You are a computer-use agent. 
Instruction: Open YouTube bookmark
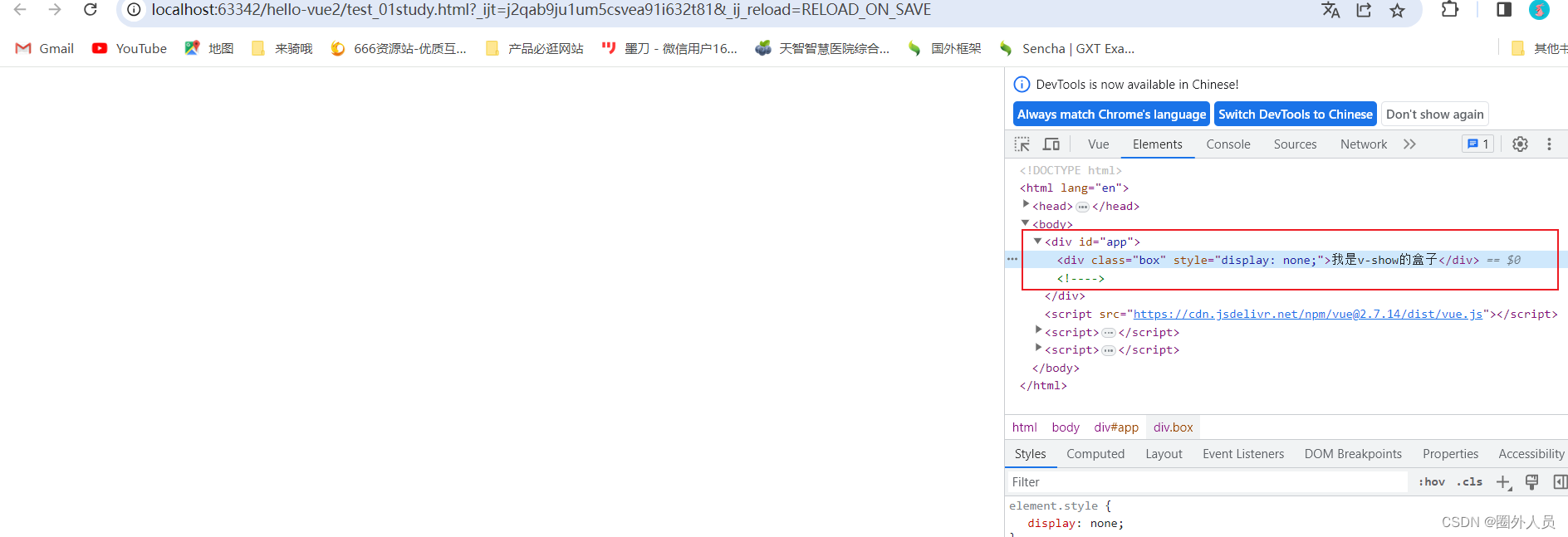pos(130,48)
